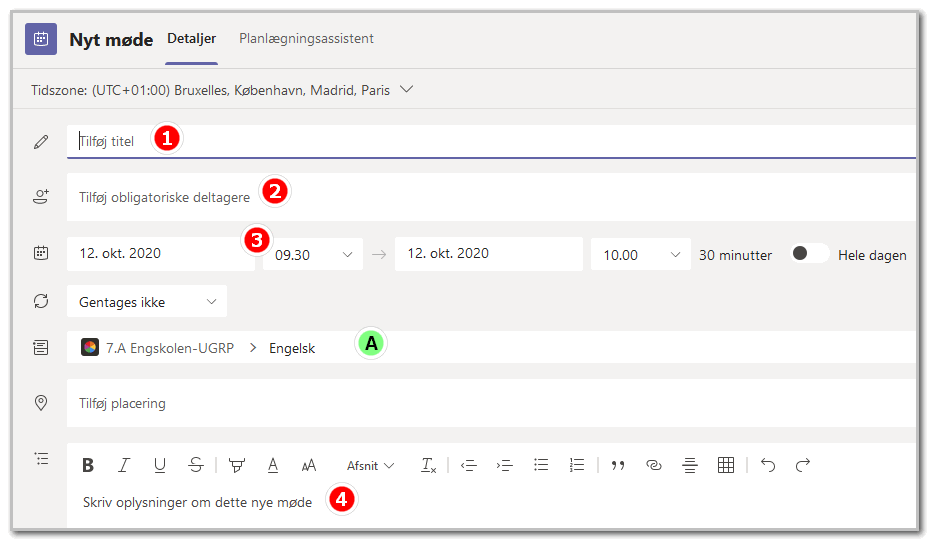Viewport: 933px width, 542px height.
Task: Toggle italic formatting
Action: [124, 465]
